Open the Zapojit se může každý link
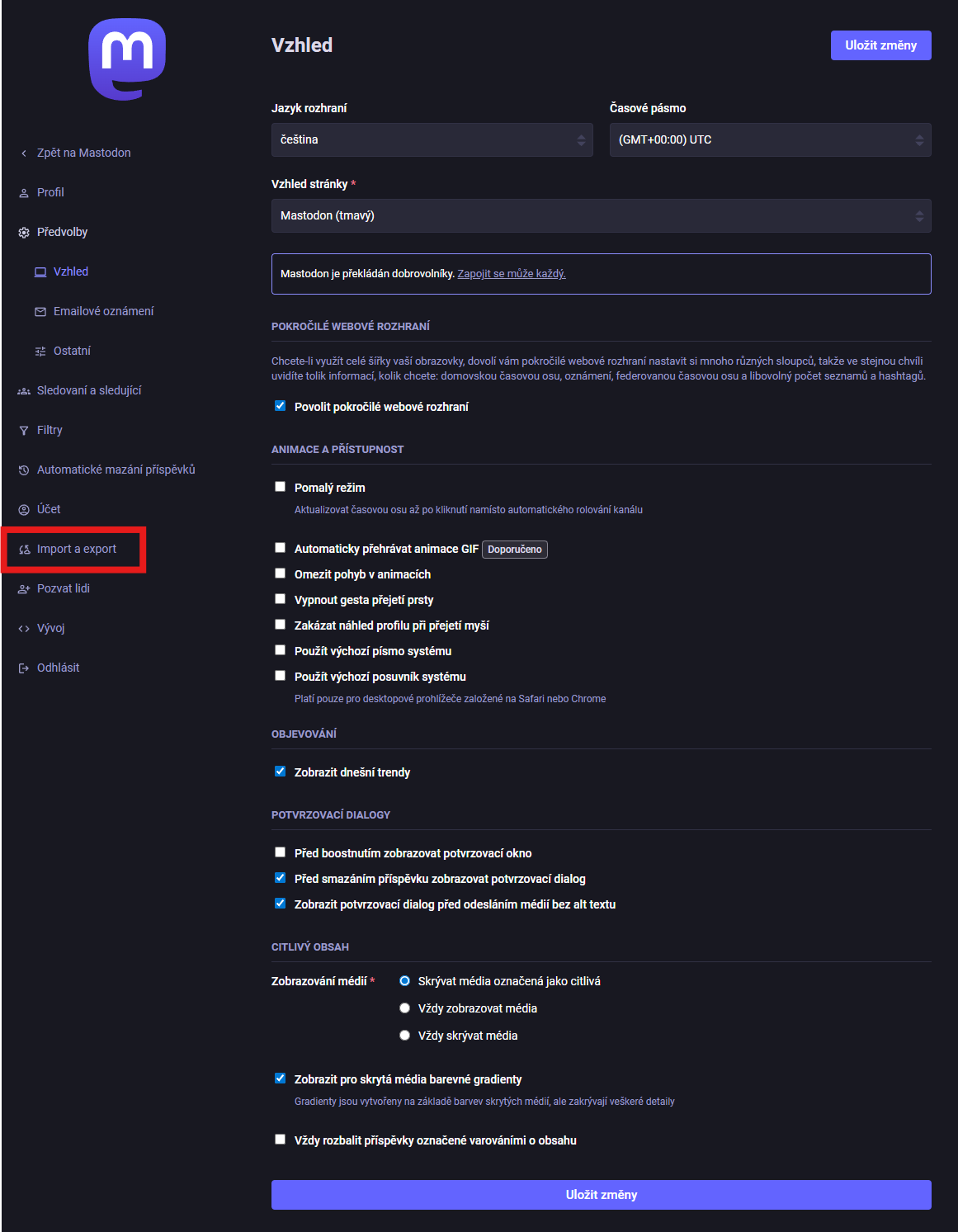The image size is (958, 1232). point(512,274)
